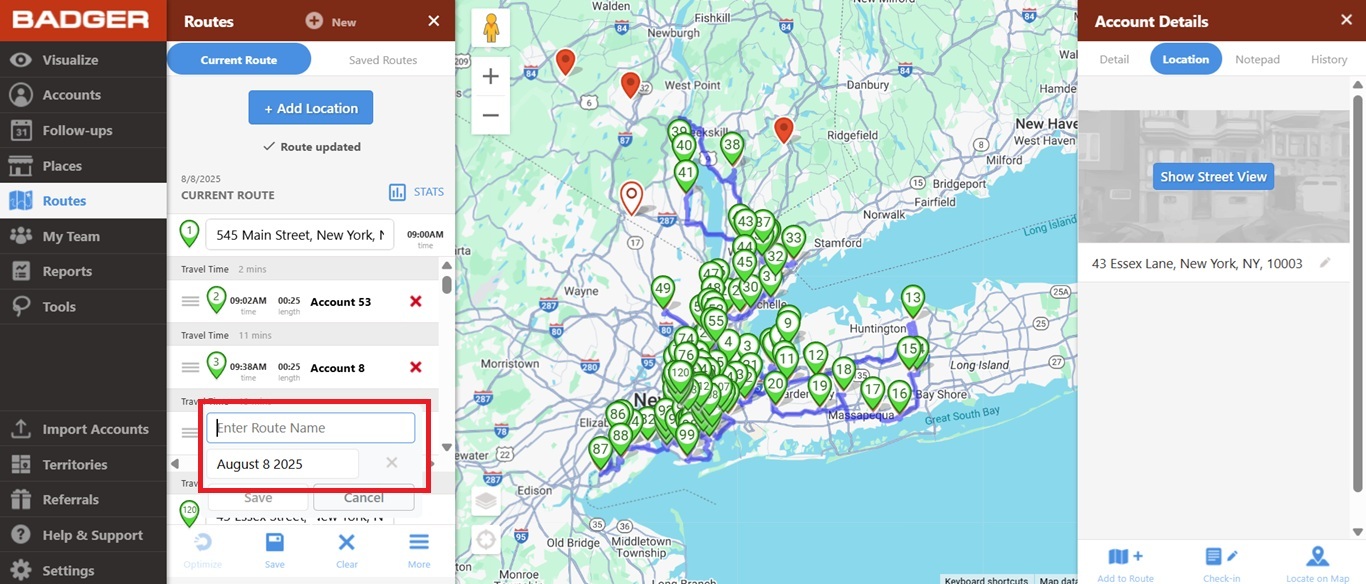Switch to the Current Route tab
The height and width of the screenshot is (584, 1366).
tap(239, 59)
